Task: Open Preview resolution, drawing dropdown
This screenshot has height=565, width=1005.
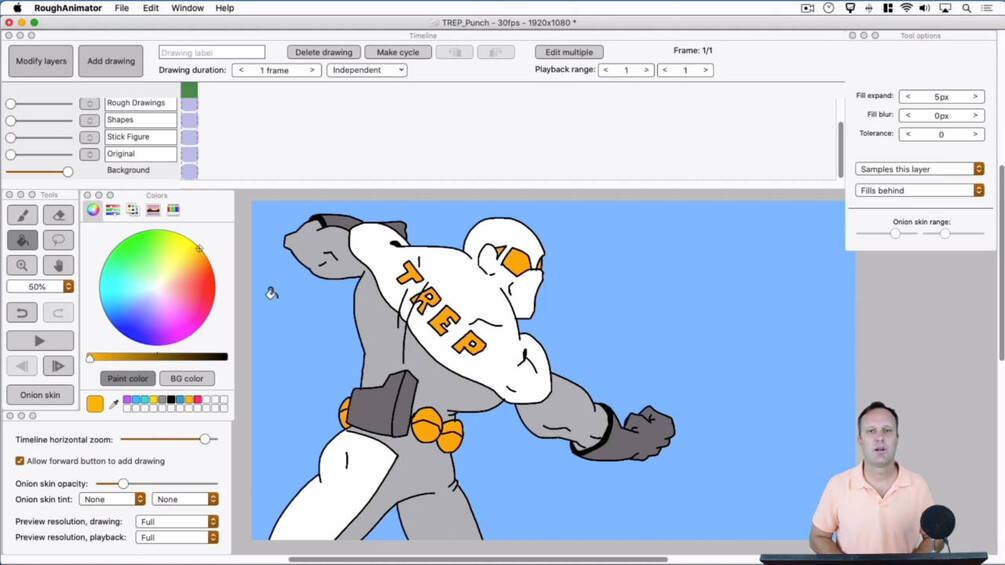Action: click(177, 521)
